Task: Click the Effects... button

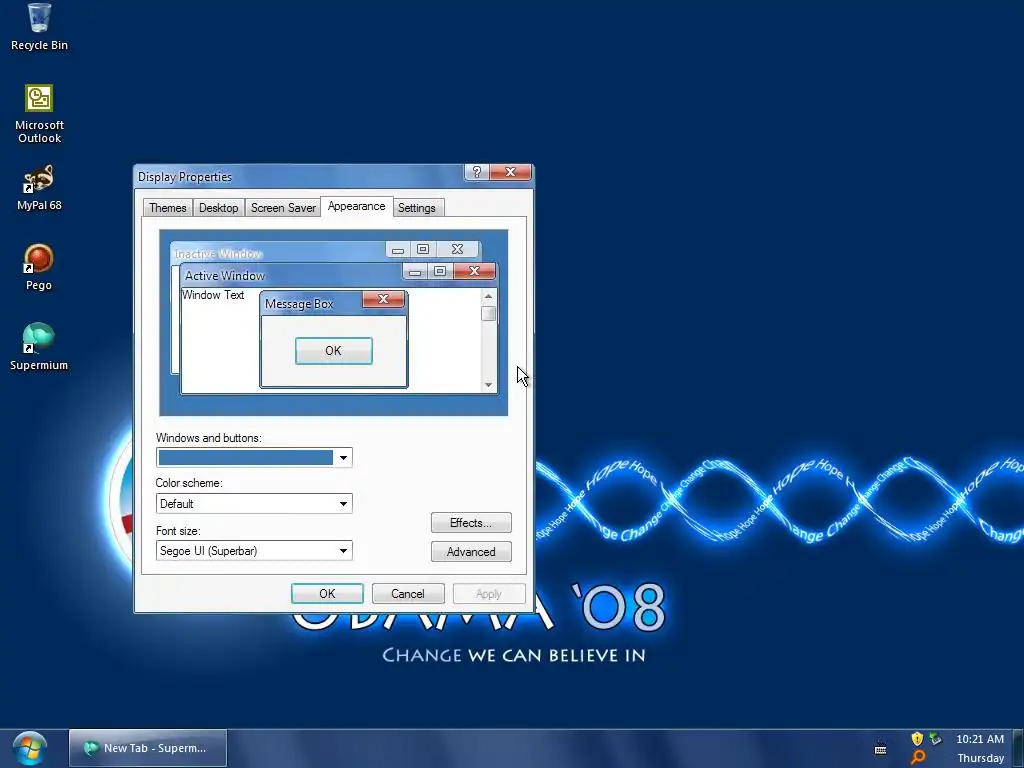Action: click(x=471, y=522)
